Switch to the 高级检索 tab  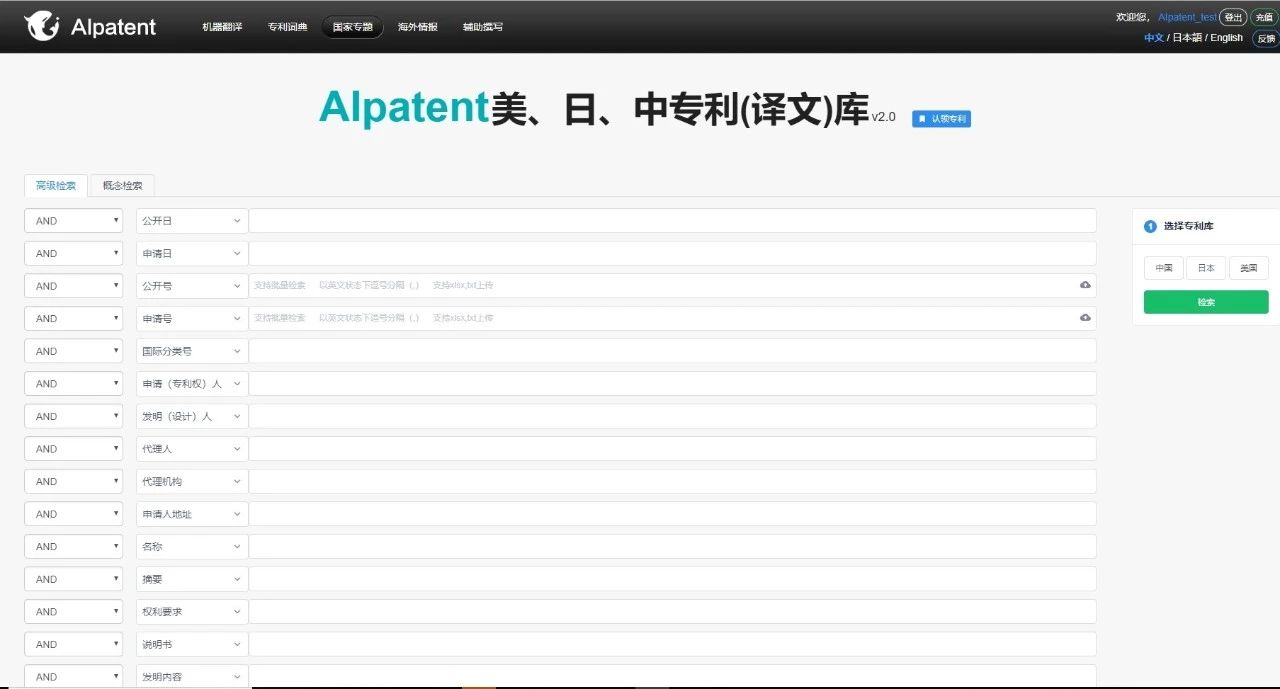[56, 186]
